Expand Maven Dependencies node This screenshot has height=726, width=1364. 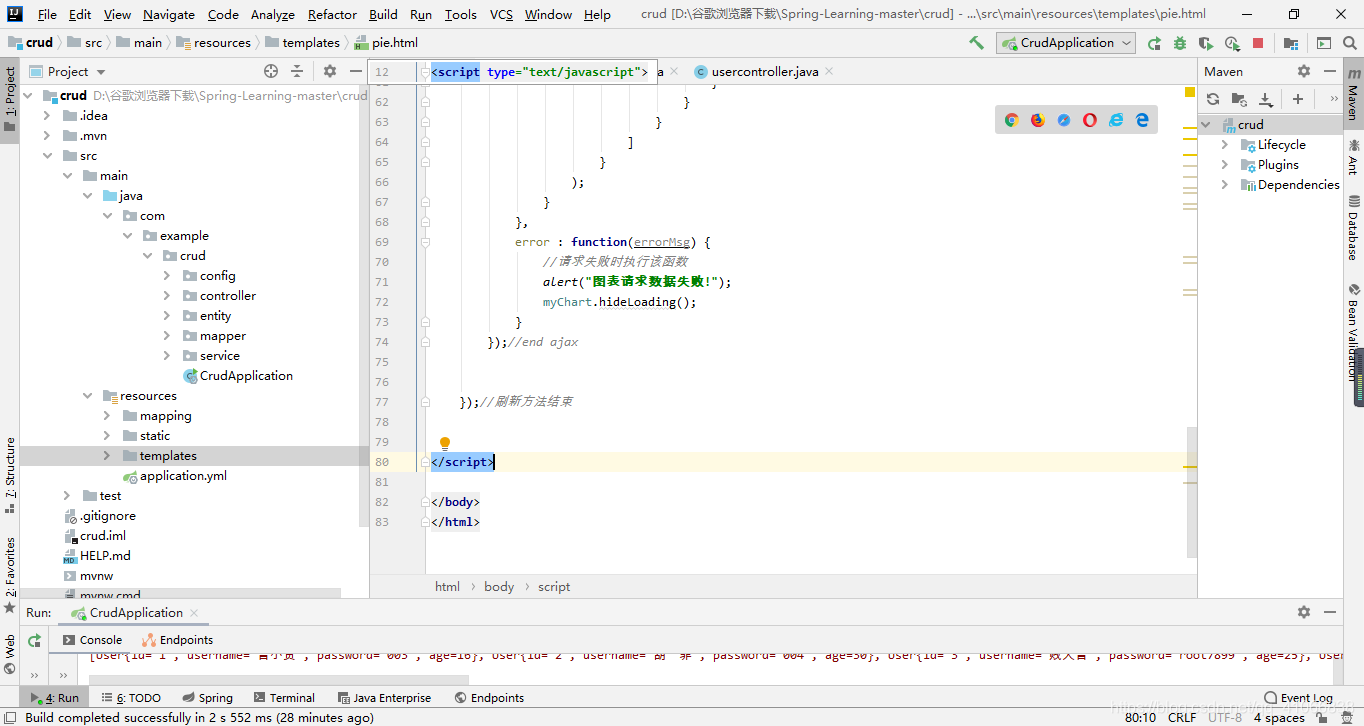coord(1225,185)
